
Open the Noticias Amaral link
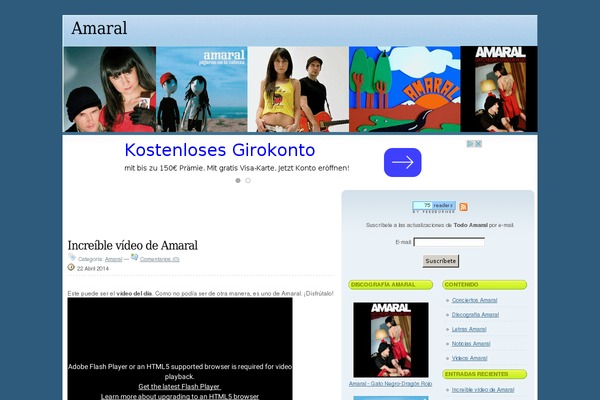pos(471,344)
